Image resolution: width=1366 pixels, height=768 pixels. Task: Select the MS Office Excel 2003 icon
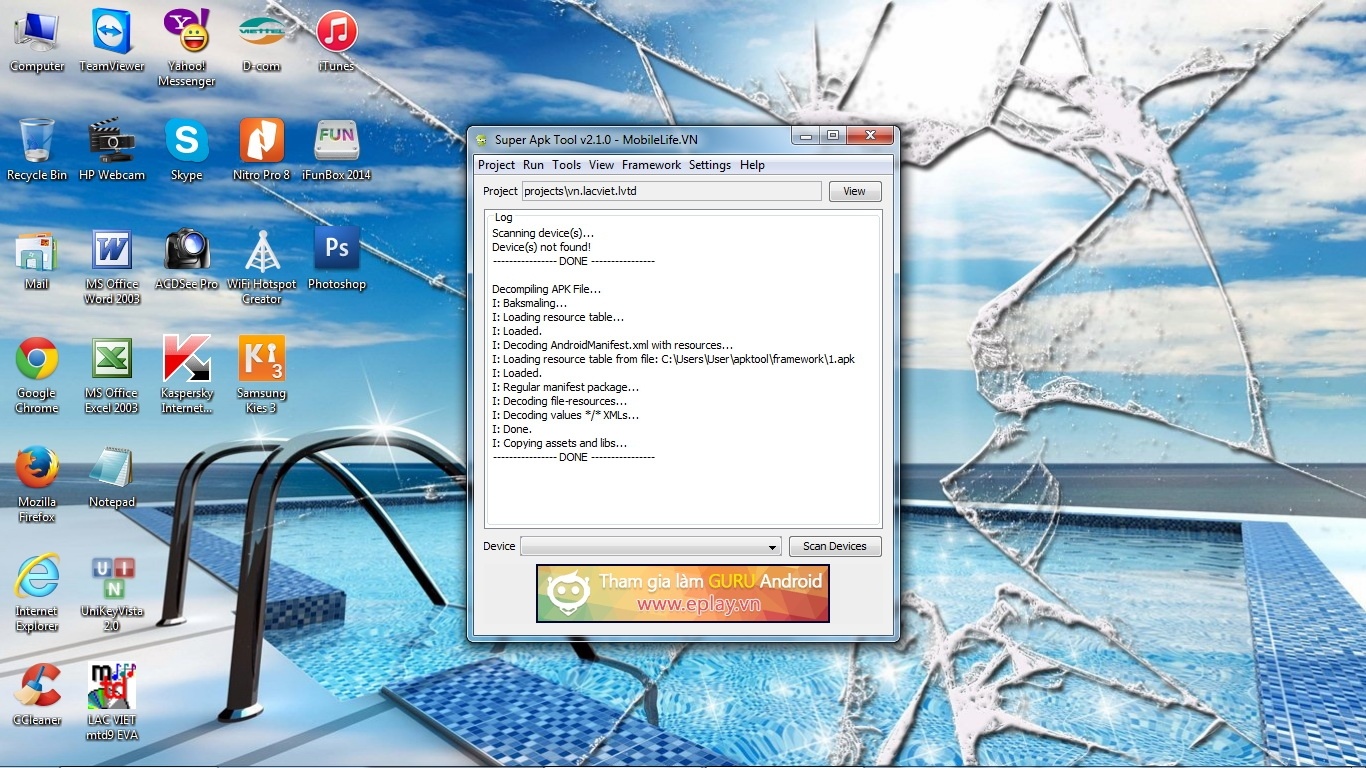(x=112, y=374)
